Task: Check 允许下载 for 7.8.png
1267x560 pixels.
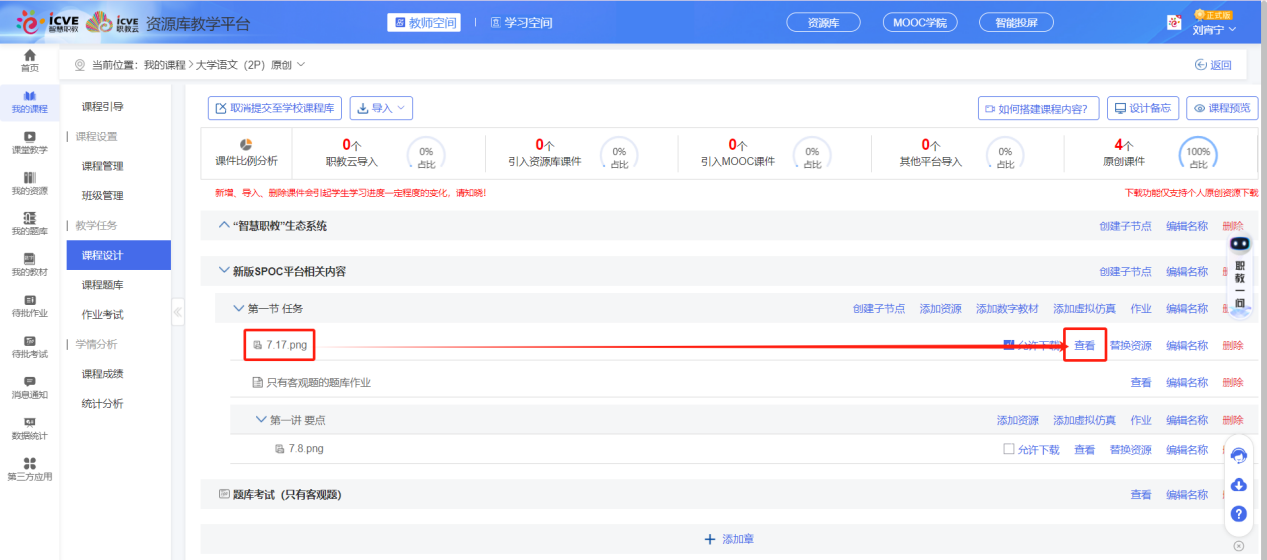Action: coord(1009,449)
